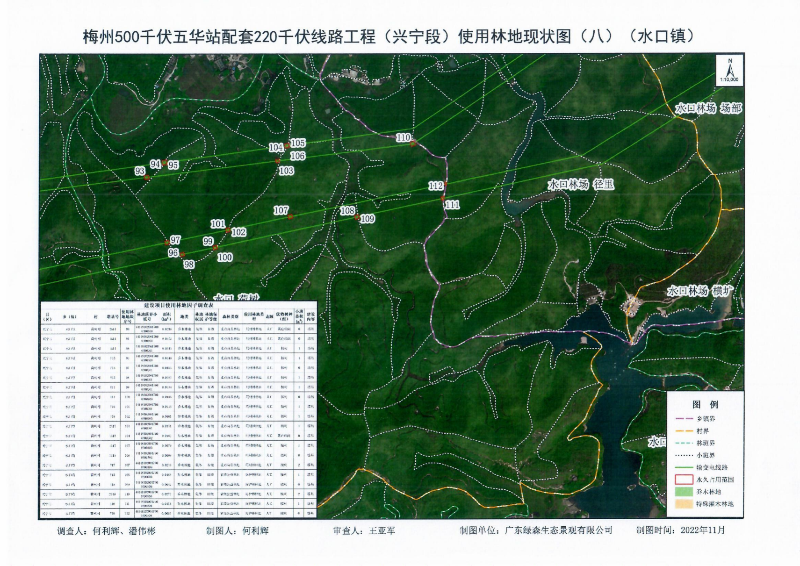Click the 图例 legend heading

(x=705, y=405)
